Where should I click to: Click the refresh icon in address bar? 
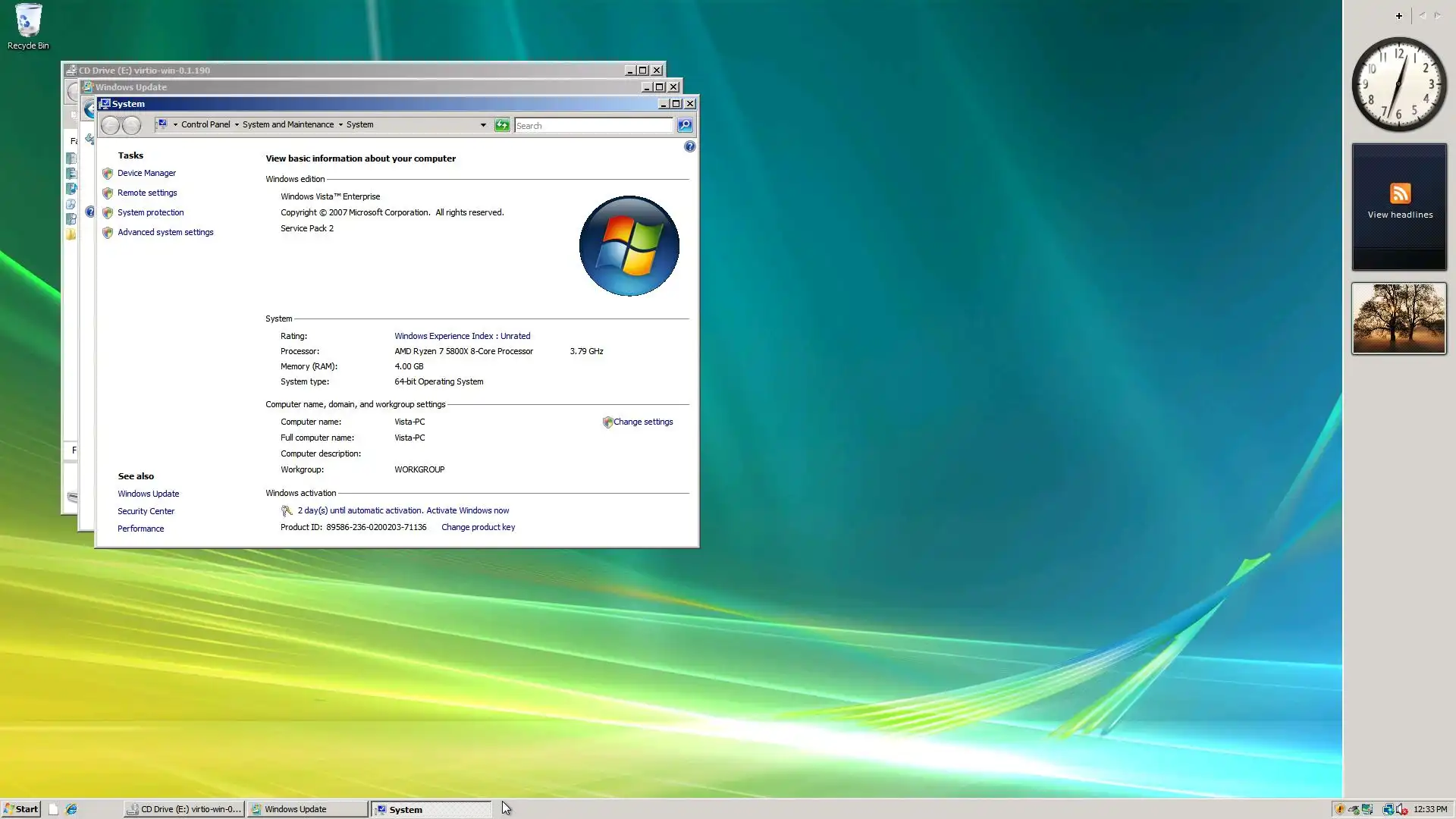point(502,125)
